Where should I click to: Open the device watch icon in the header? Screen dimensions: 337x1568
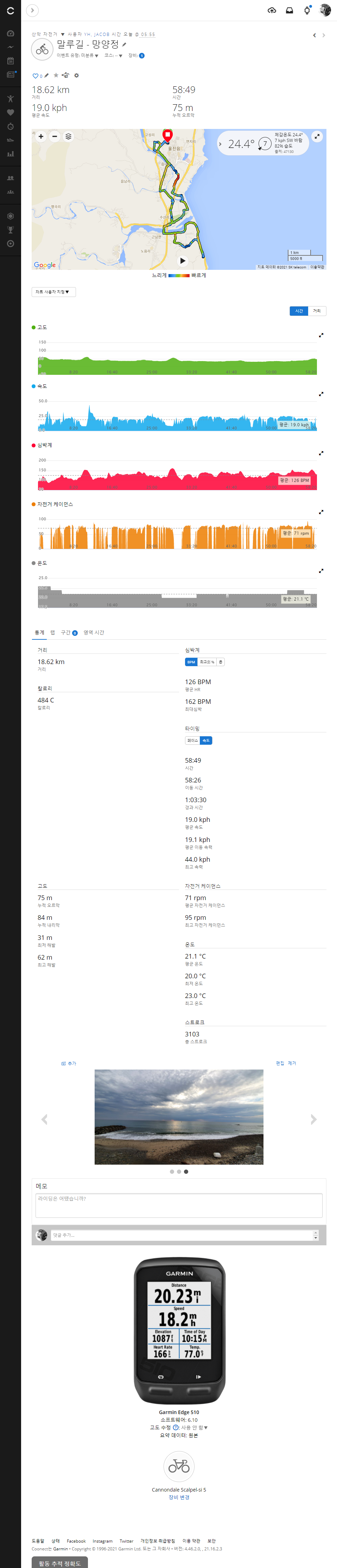(307, 10)
